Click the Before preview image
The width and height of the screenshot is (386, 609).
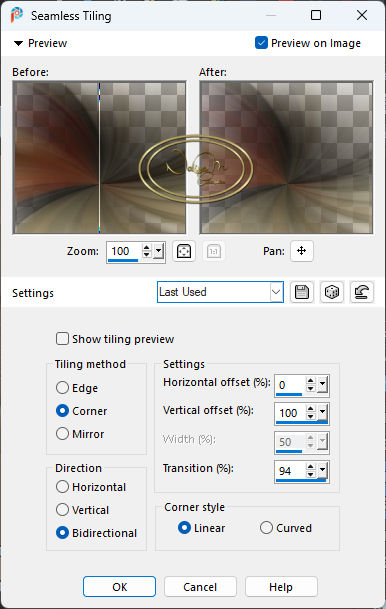[x=99, y=157]
